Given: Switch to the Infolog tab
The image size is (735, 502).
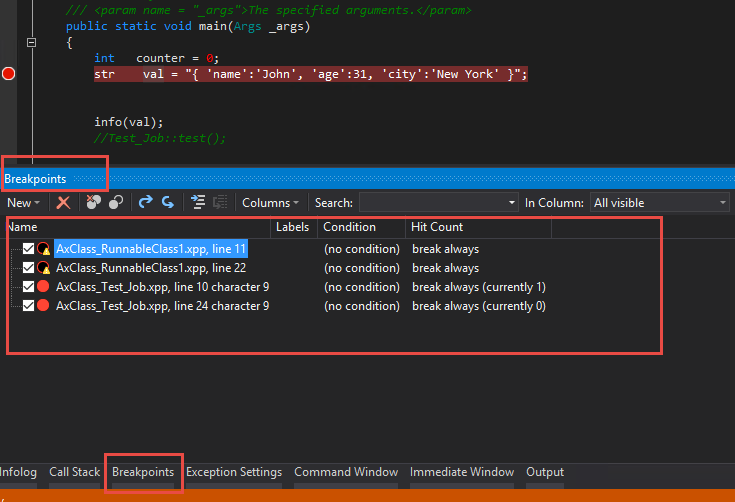Looking at the screenshot, I should tap(18, 472).
